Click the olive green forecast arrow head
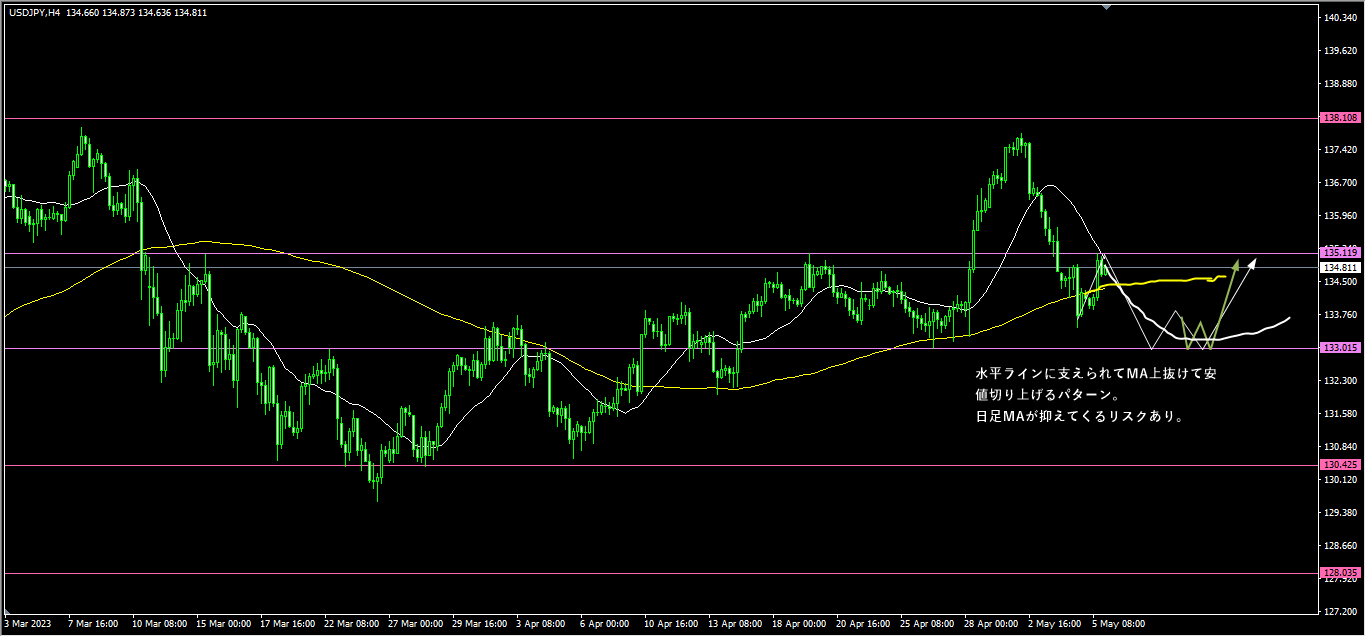This screenshot has height=637, width=1366. pyautogui.click(x=1236, y=264)
